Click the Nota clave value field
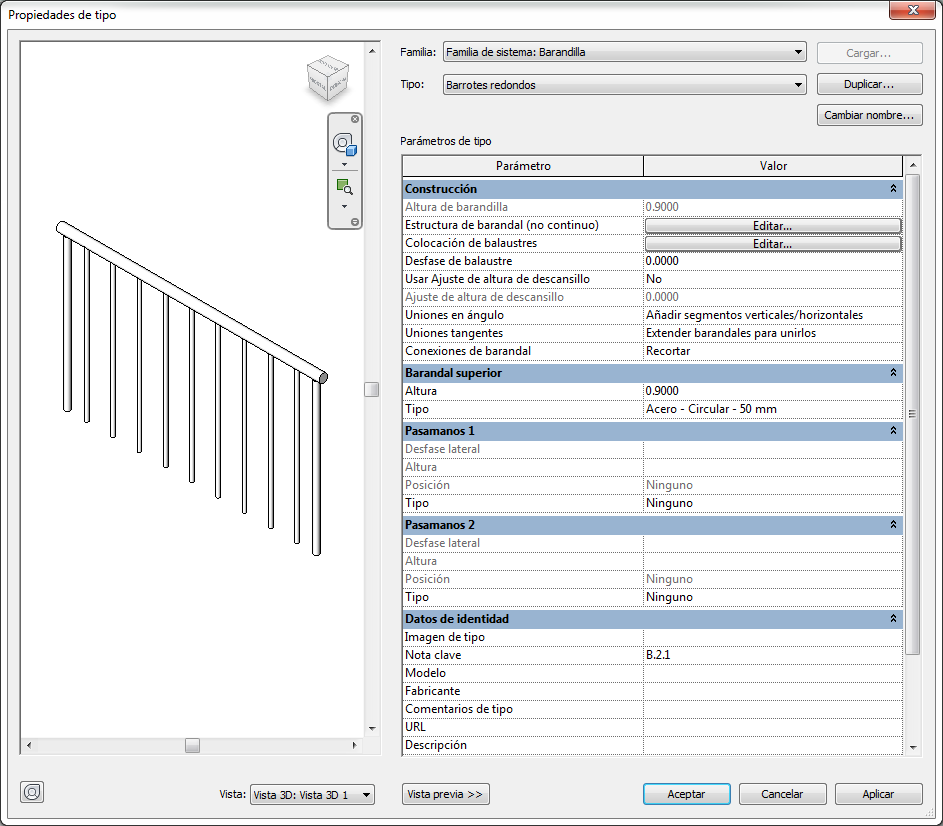The height and width of the screenshot is (826, 943). (772, 655)
